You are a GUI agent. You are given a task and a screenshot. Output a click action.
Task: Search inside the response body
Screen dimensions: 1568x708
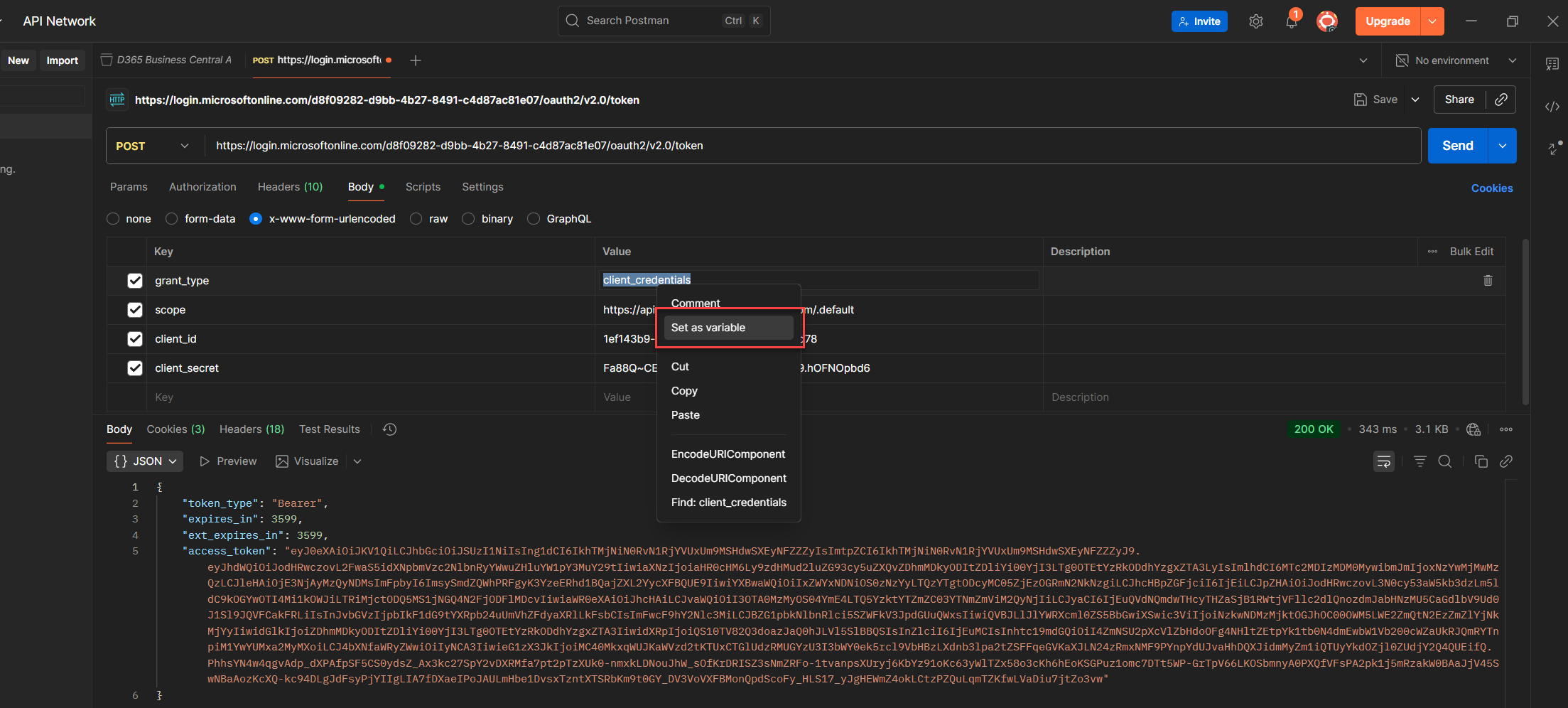[1444, 461]
